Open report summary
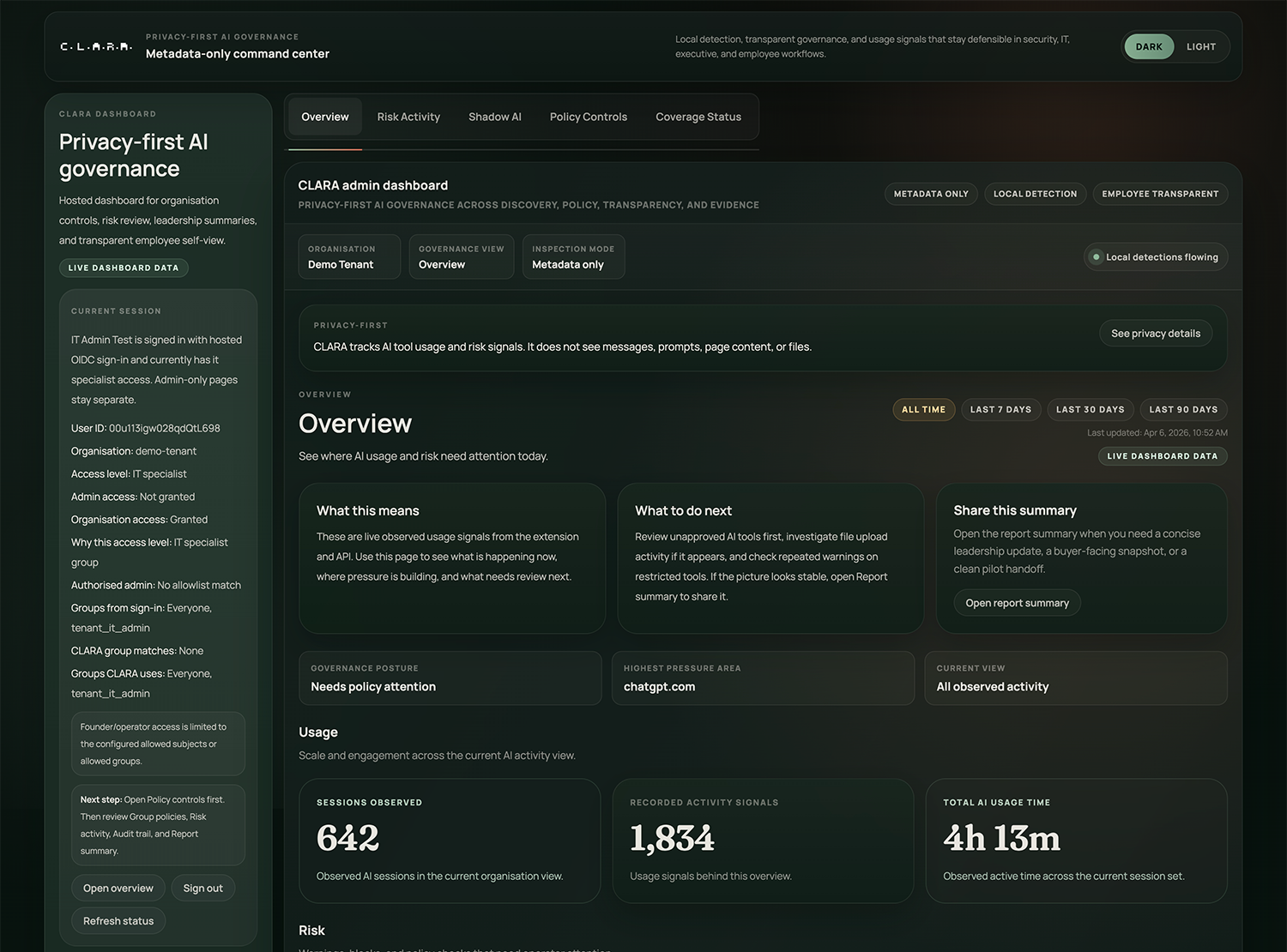The height and width of the screenshot is (952, 1287). (1016, 602)
